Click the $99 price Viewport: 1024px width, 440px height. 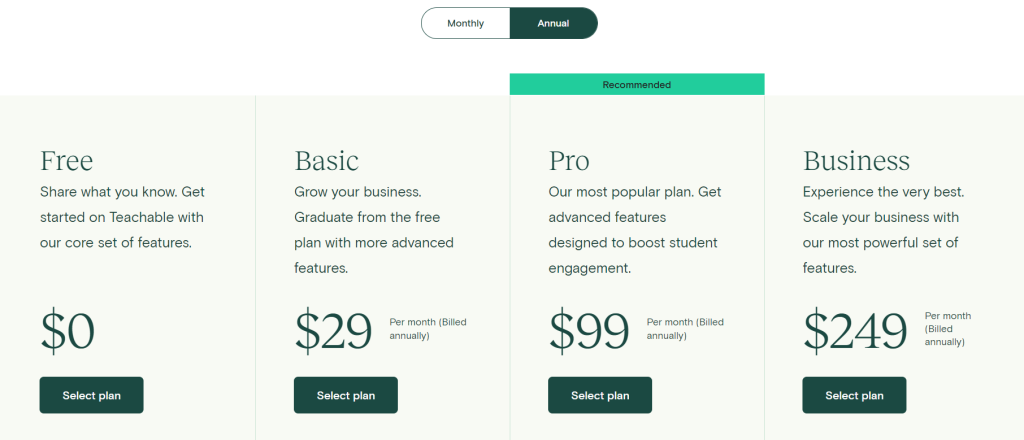tap(589, 332)
